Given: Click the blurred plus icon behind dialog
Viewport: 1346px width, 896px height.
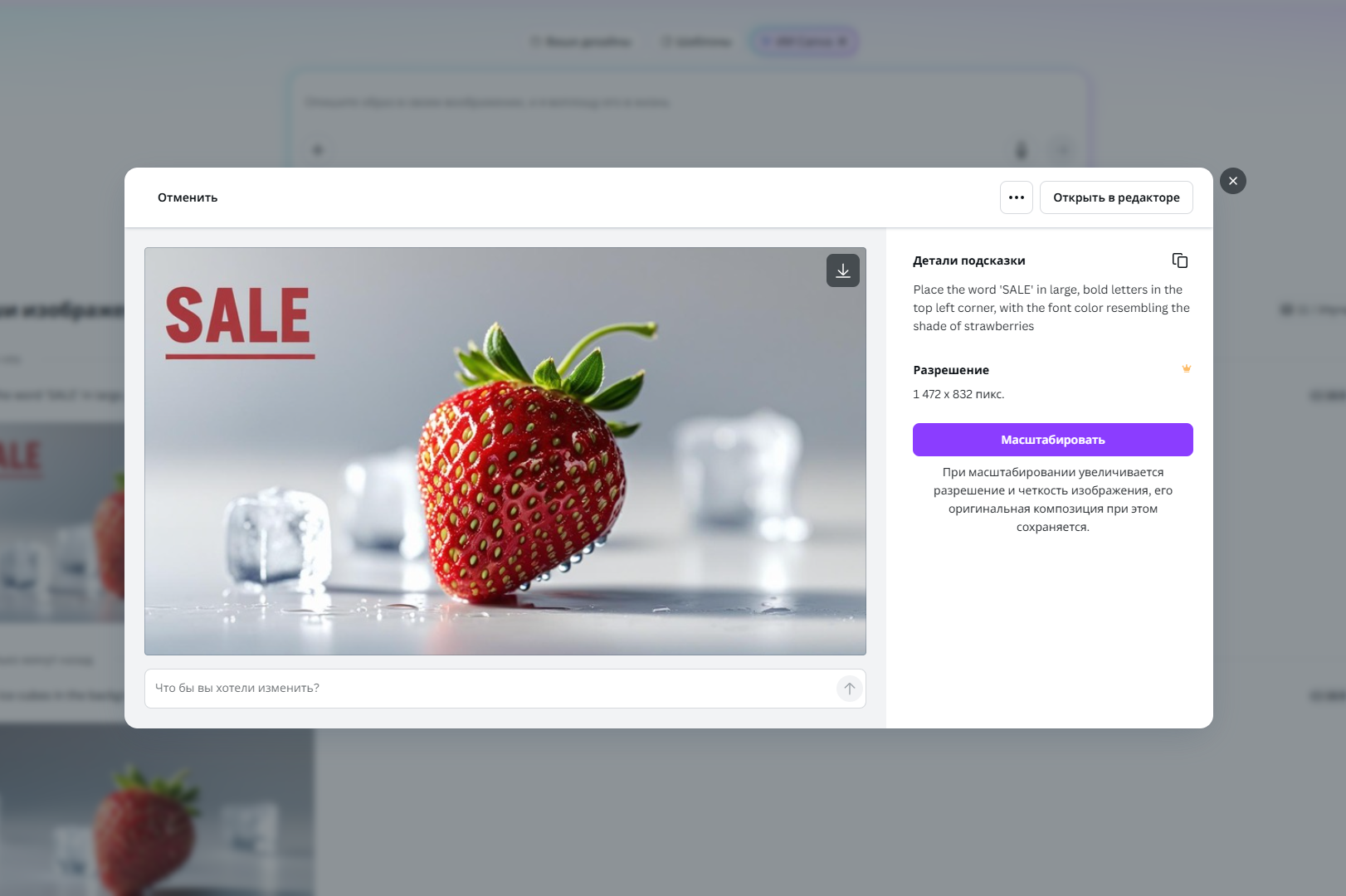Looking at the screenshot, I should (317, 150).
